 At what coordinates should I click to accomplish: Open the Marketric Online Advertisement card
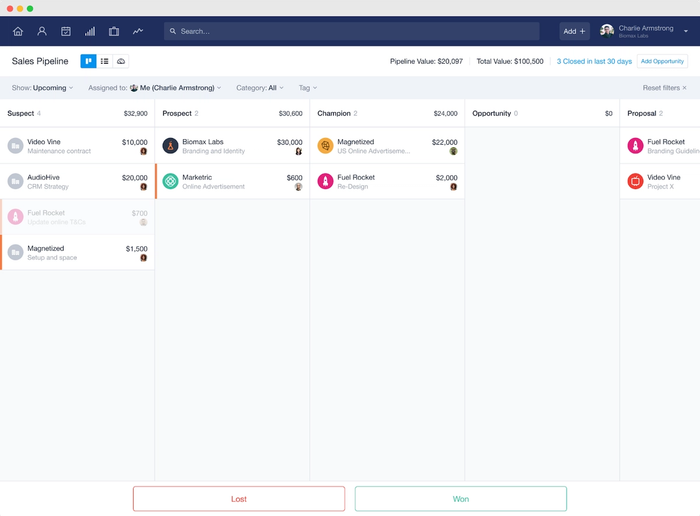coord(232,181)
